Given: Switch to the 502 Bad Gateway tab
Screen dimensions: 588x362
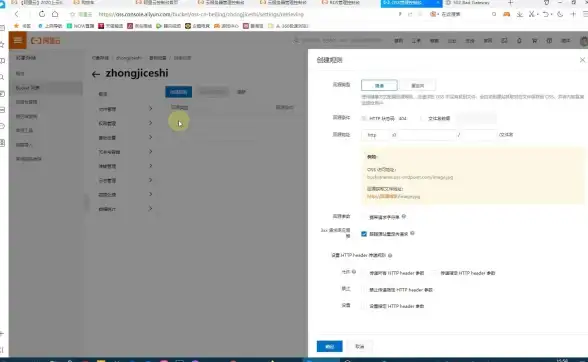Looking at the screenshot, I should point(471,3).
